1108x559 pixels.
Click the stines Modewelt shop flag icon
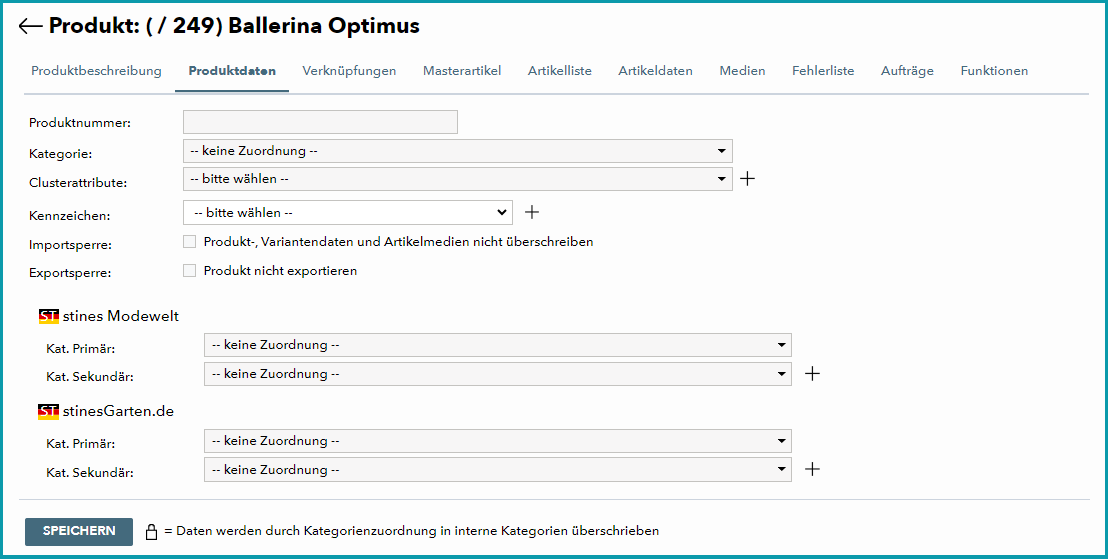[49, 316]
